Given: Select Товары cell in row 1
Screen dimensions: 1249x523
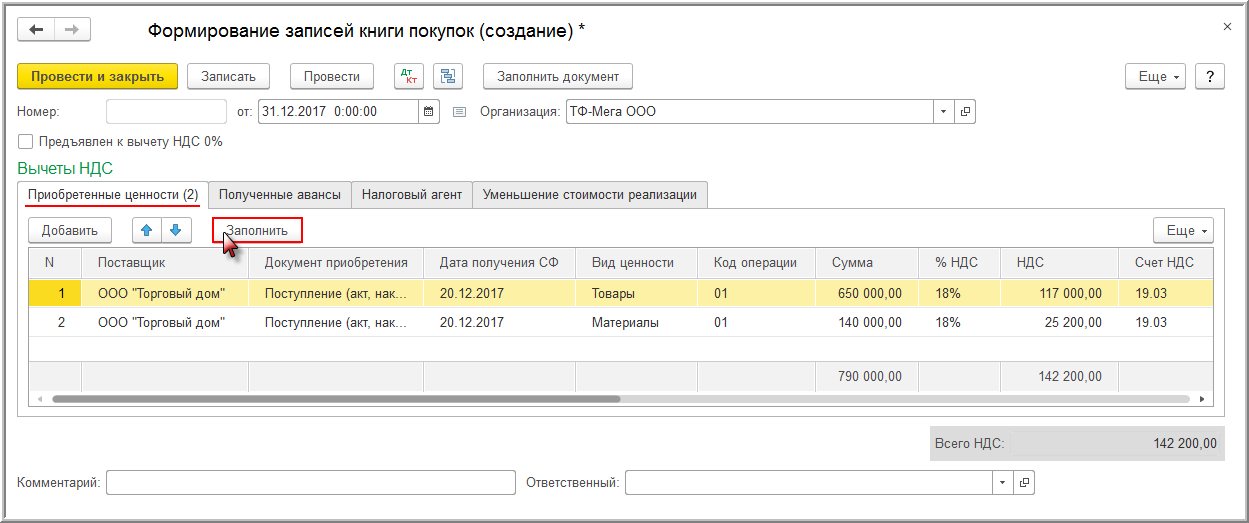Looking at the screenshot, I should 637,293.
